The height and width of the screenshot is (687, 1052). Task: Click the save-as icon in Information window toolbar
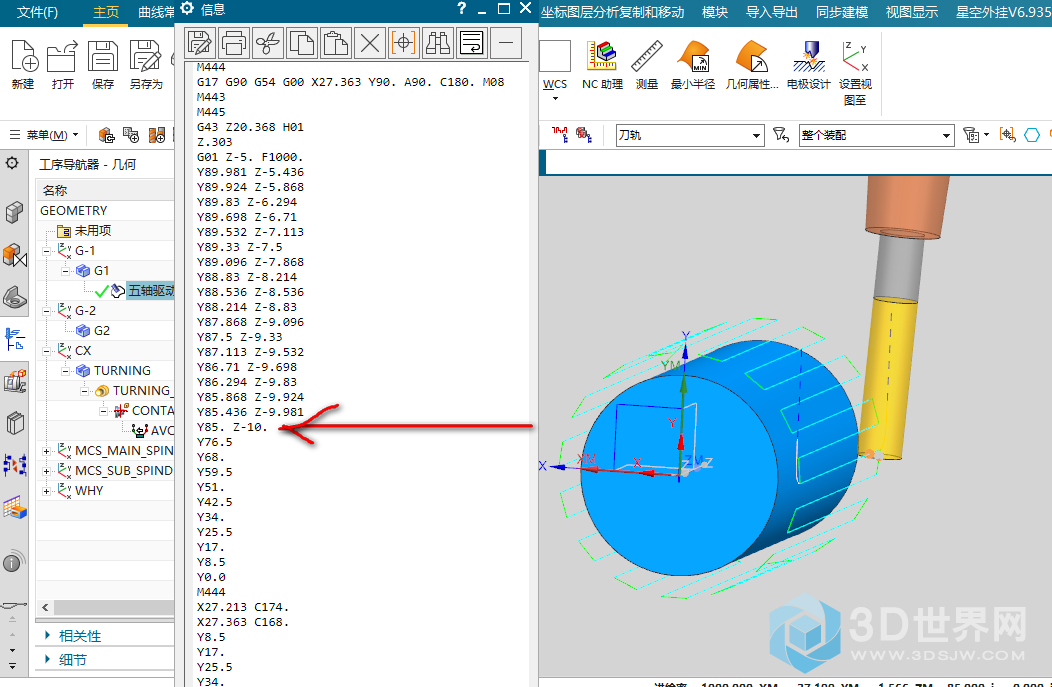[200, 42]
